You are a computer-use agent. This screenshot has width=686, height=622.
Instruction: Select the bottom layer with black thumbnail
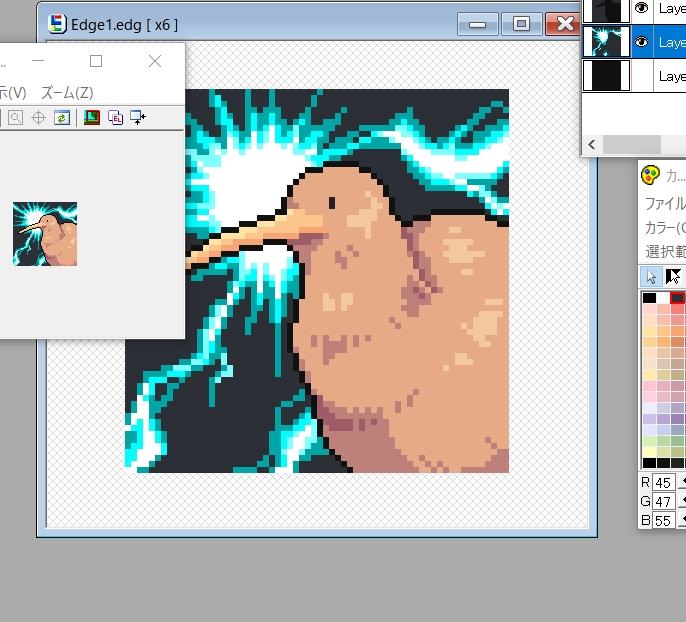click(606, 76)
